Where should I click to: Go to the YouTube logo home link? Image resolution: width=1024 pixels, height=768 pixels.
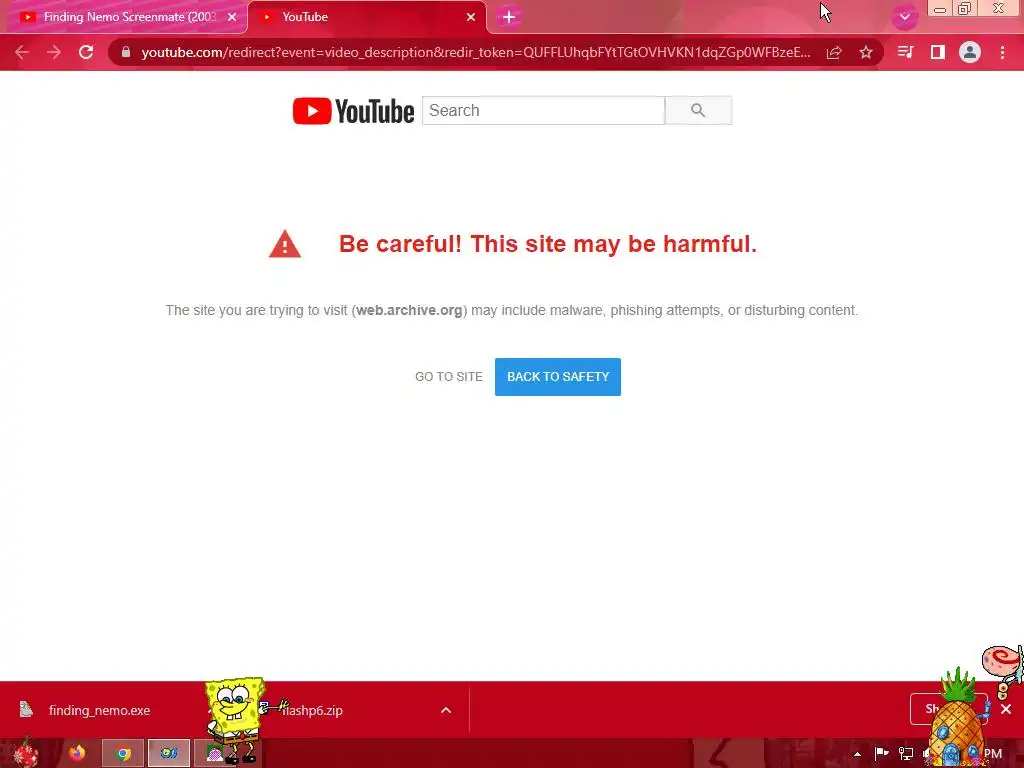tap(353, 111)
